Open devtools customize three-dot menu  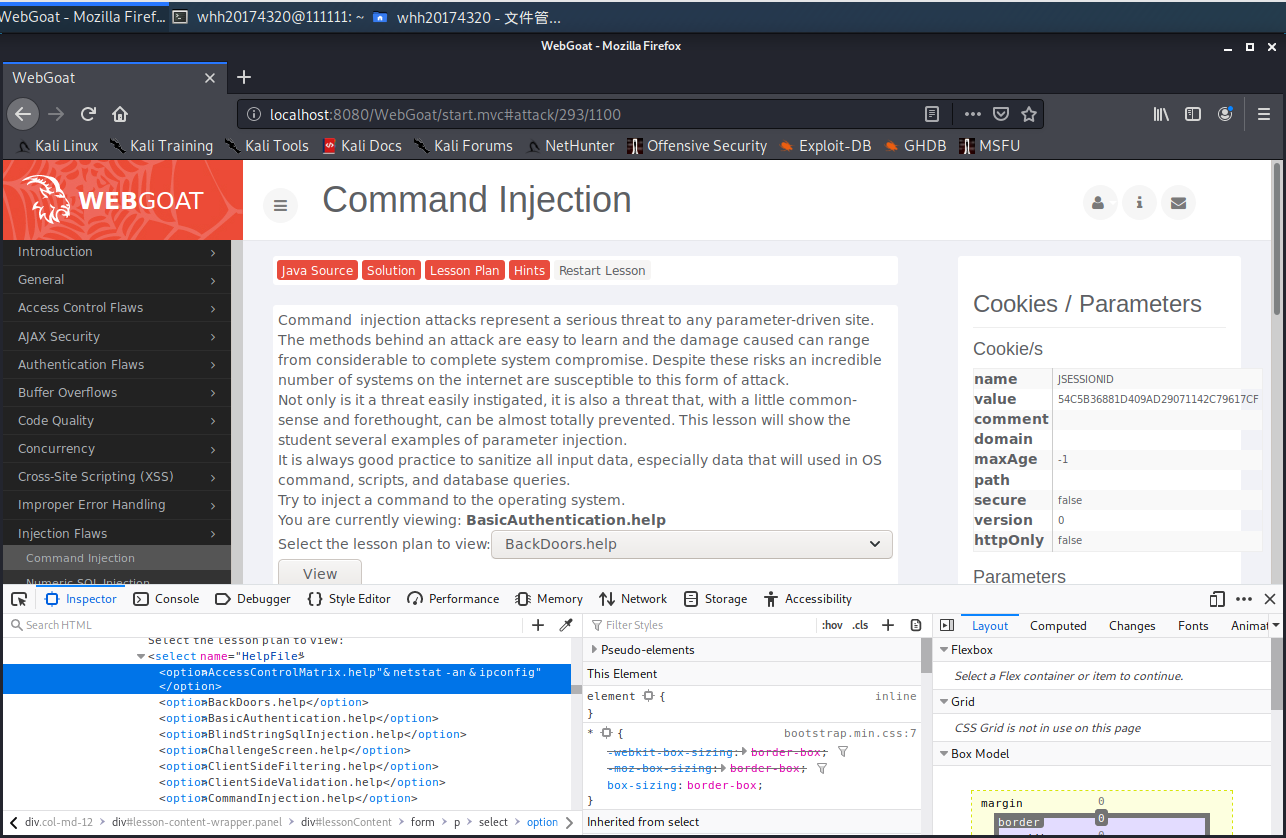pos(1244,599)
